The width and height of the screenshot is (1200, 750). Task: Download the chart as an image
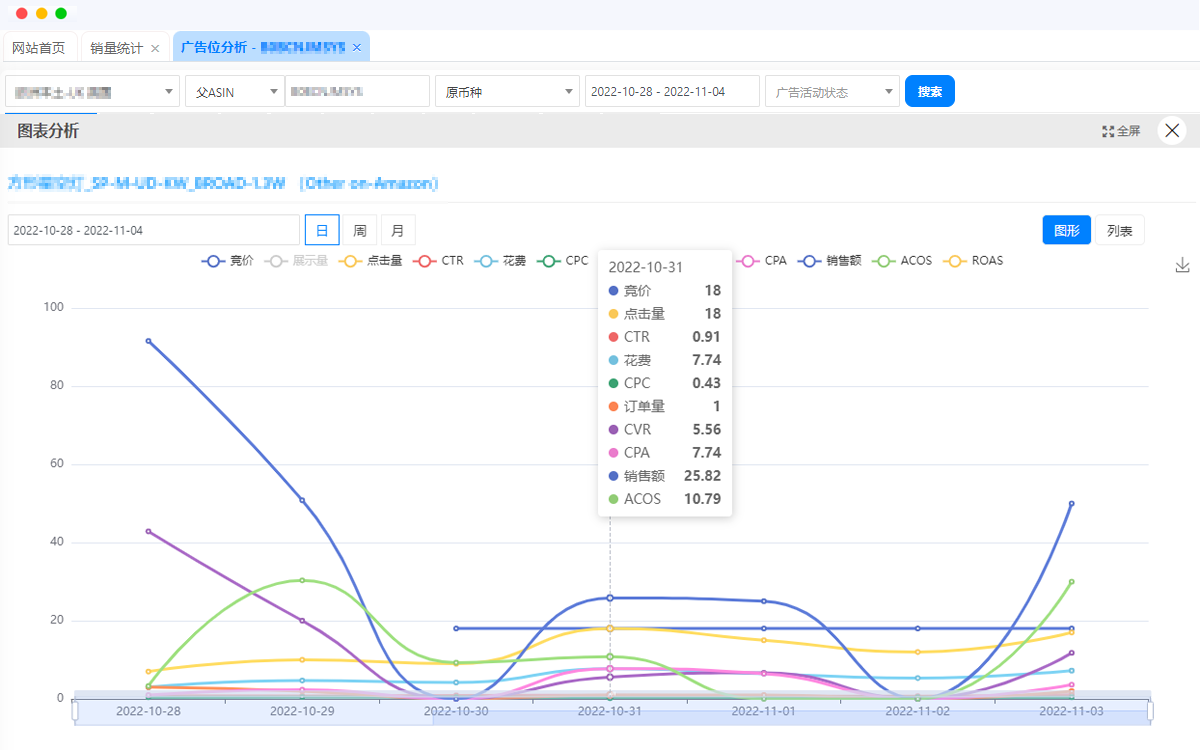[1182, 265]
